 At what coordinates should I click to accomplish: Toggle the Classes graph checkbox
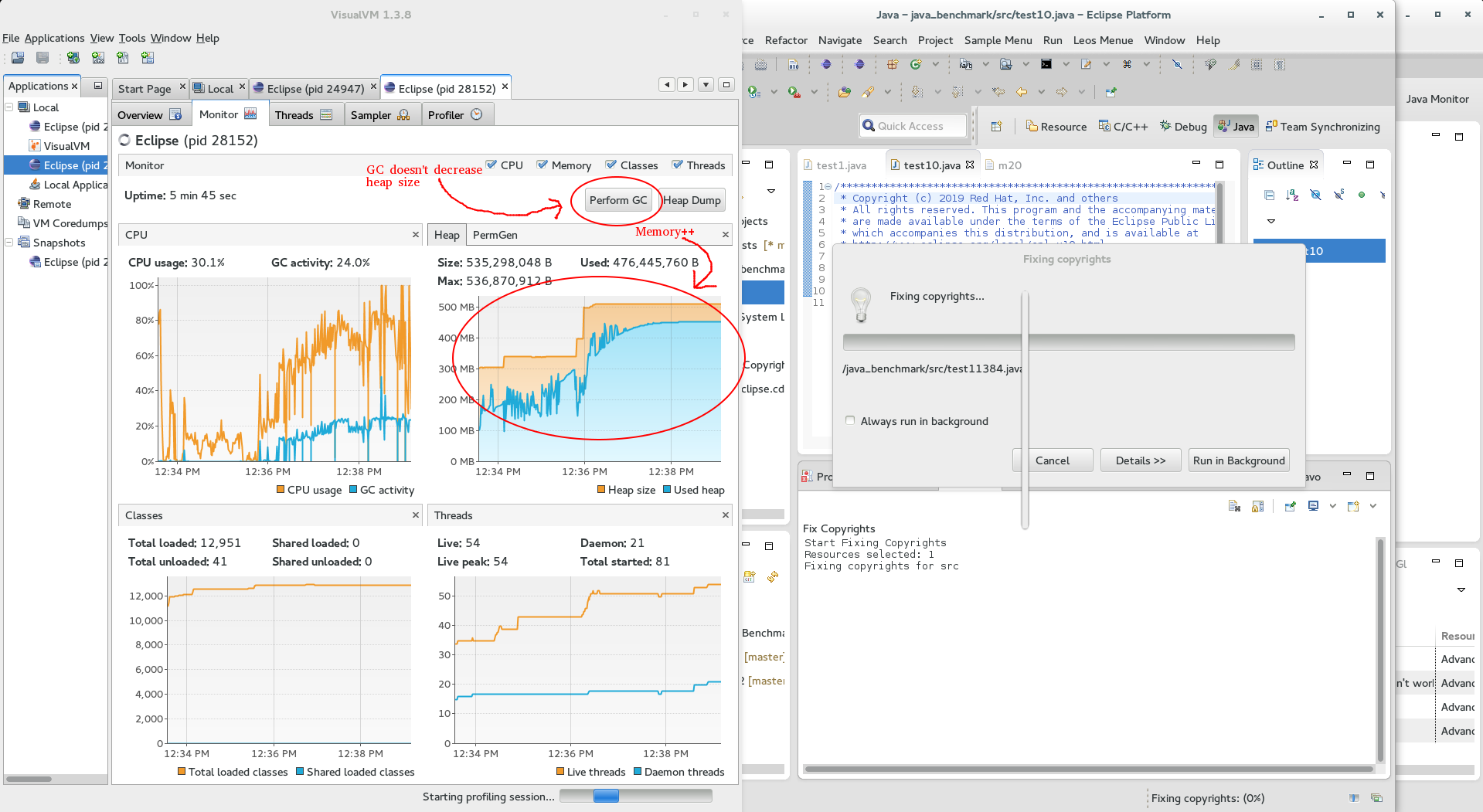point(611,165)
